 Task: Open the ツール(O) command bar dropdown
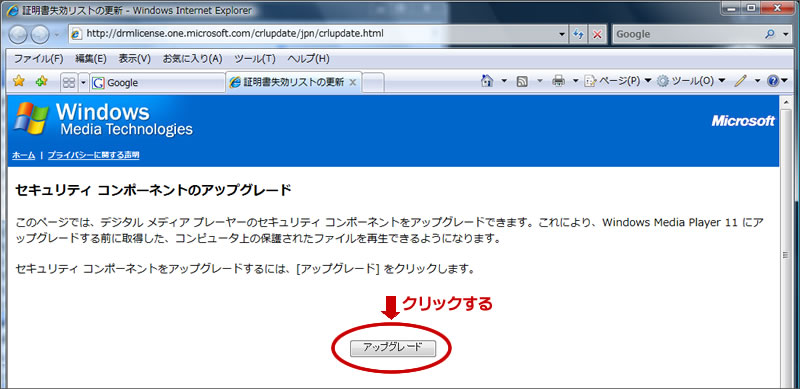tap(691, 81)
